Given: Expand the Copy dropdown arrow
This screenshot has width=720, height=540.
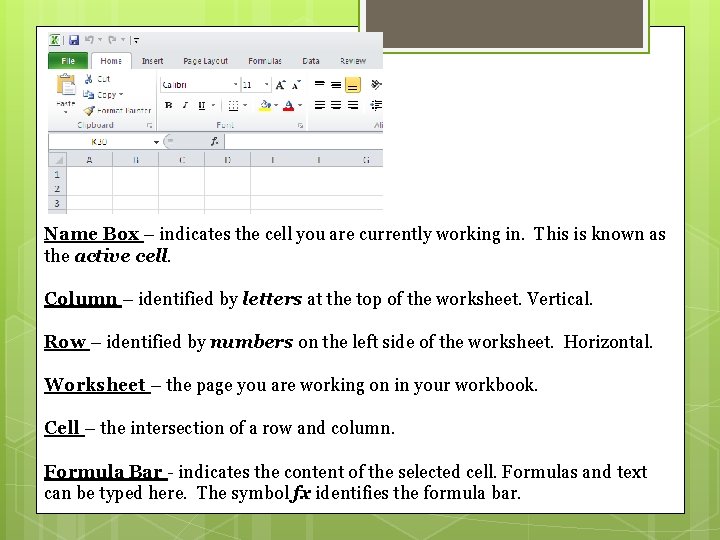Looking at the screenshot, I should click(121, 95).
